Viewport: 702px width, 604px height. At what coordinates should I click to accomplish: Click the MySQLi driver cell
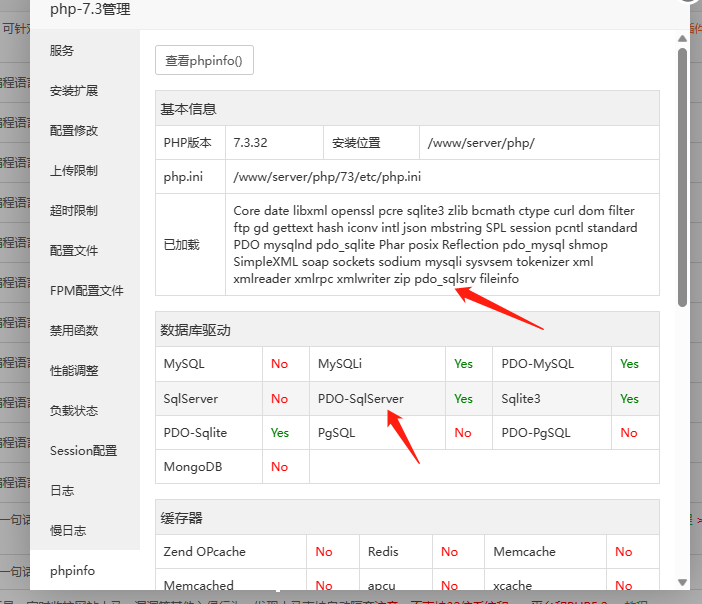click(x=377, y=364)
